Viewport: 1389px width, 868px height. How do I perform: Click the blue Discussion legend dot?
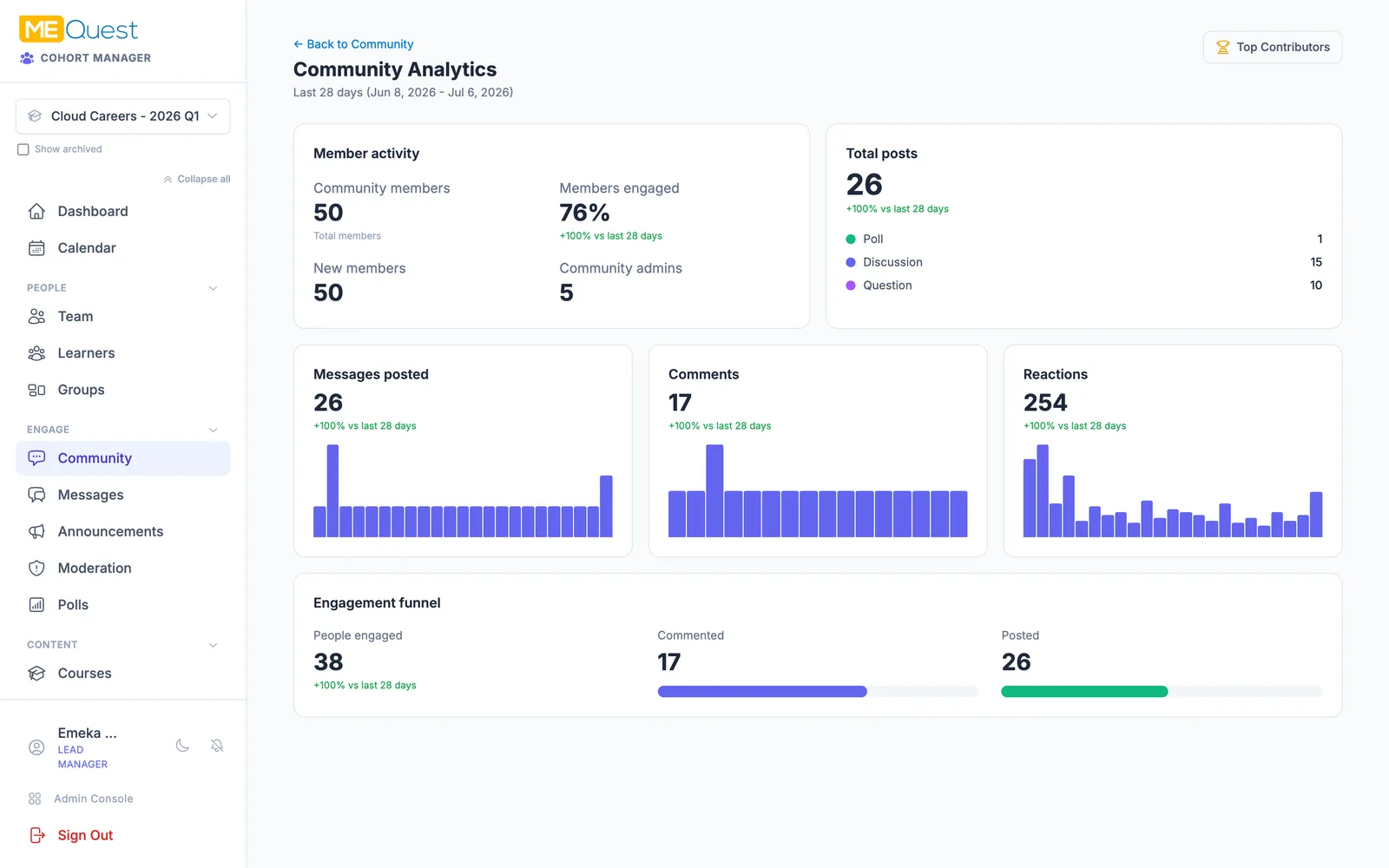pyautogui.click(x=851, y=262)
